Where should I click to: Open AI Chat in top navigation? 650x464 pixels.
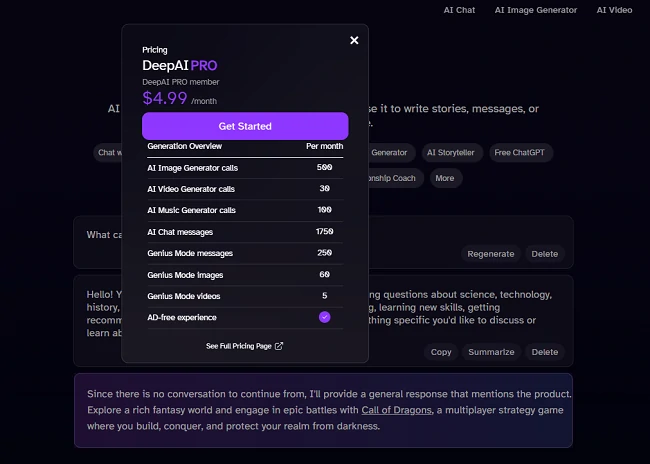459,10
